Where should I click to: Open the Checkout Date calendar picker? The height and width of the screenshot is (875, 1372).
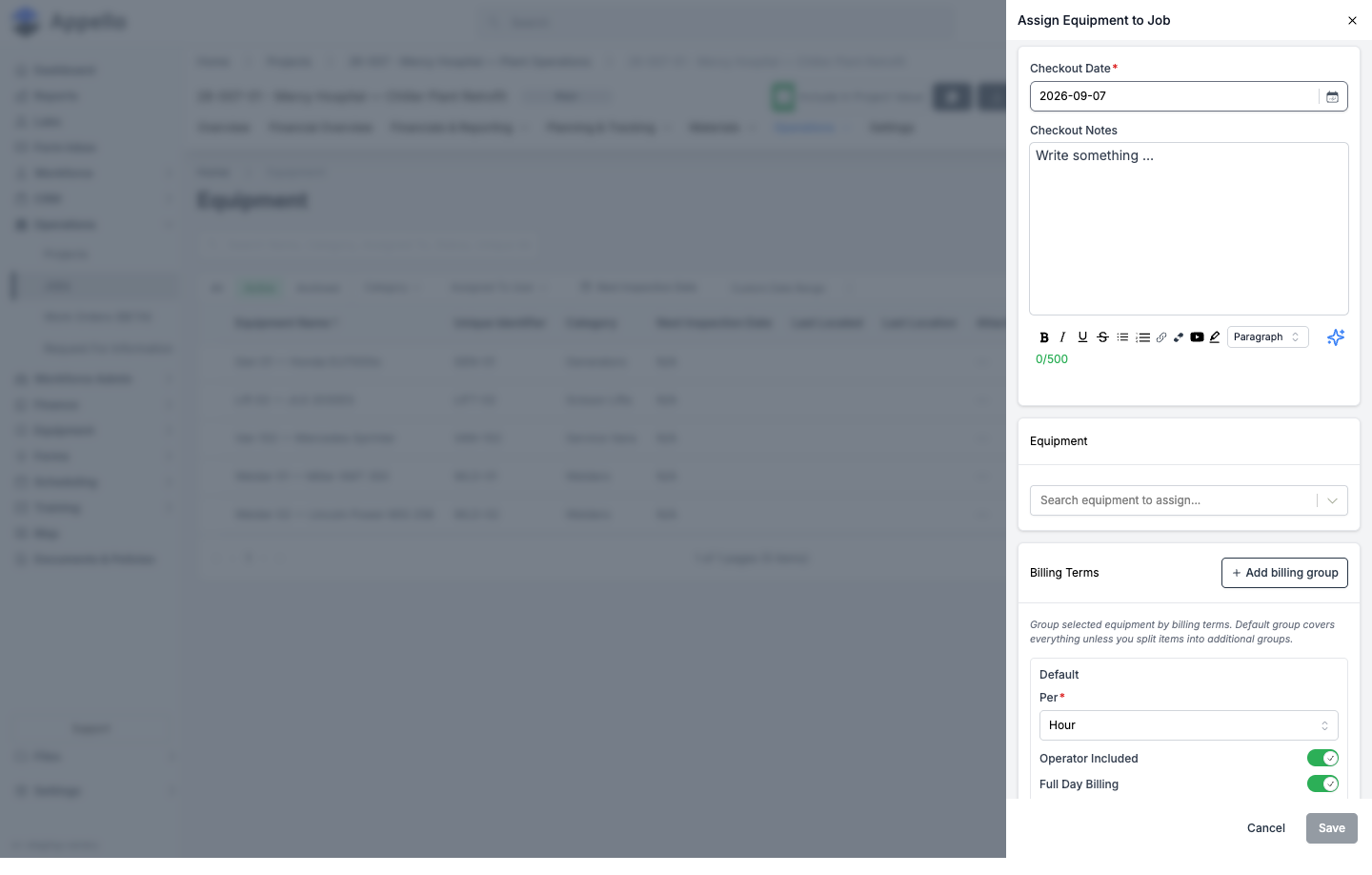point(1333,96)
